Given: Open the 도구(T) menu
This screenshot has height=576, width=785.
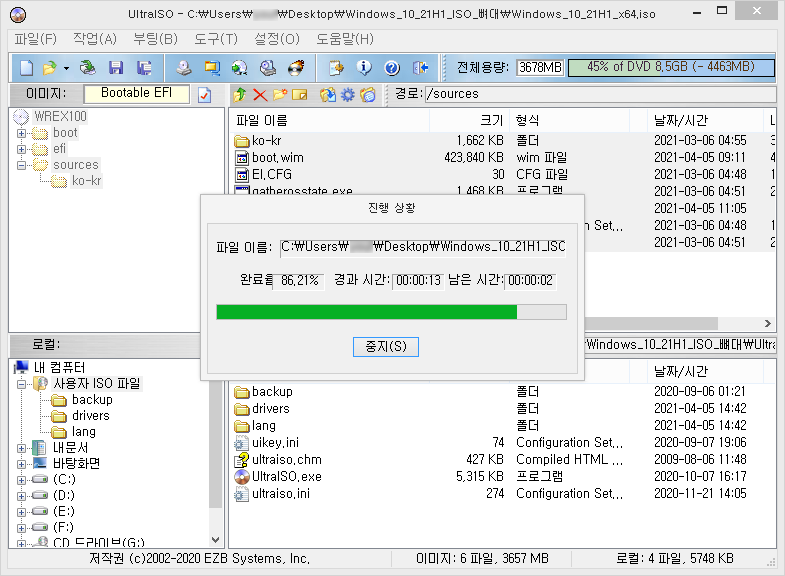Looking at the screenshot, I should (216, 39).
